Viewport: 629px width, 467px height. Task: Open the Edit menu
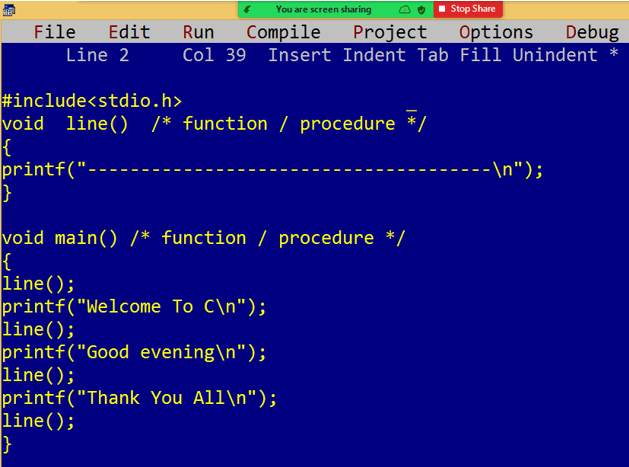pos(129,32)
